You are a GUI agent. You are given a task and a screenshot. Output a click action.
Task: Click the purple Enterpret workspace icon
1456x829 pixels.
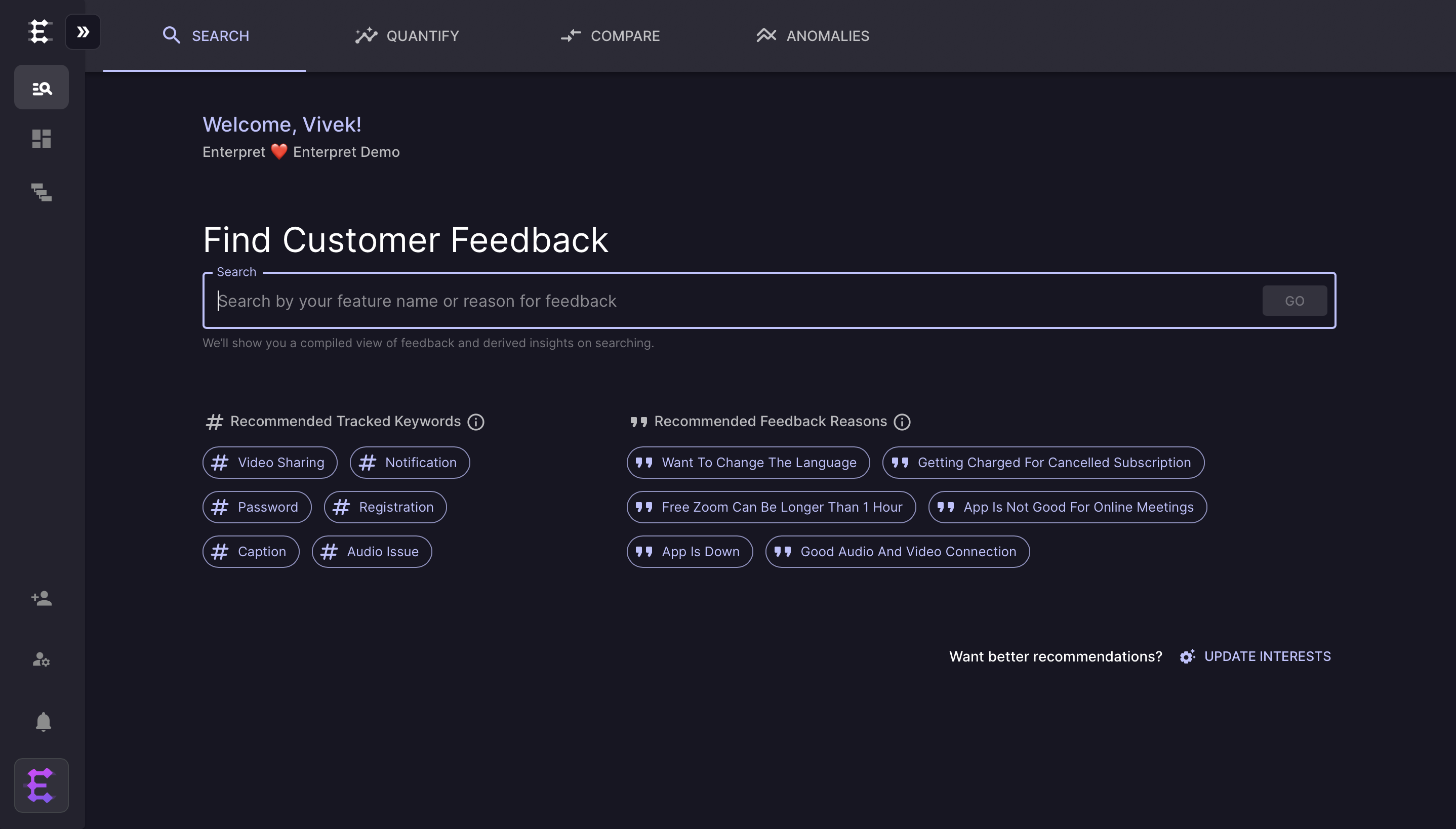[41, 785]
